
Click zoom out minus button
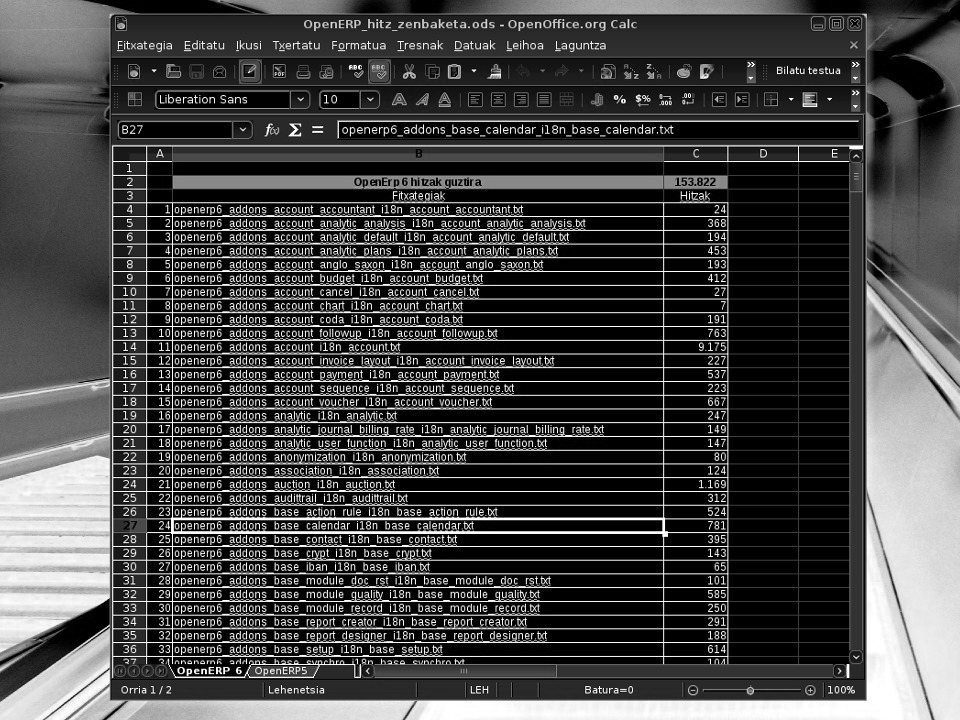[692, 690]
